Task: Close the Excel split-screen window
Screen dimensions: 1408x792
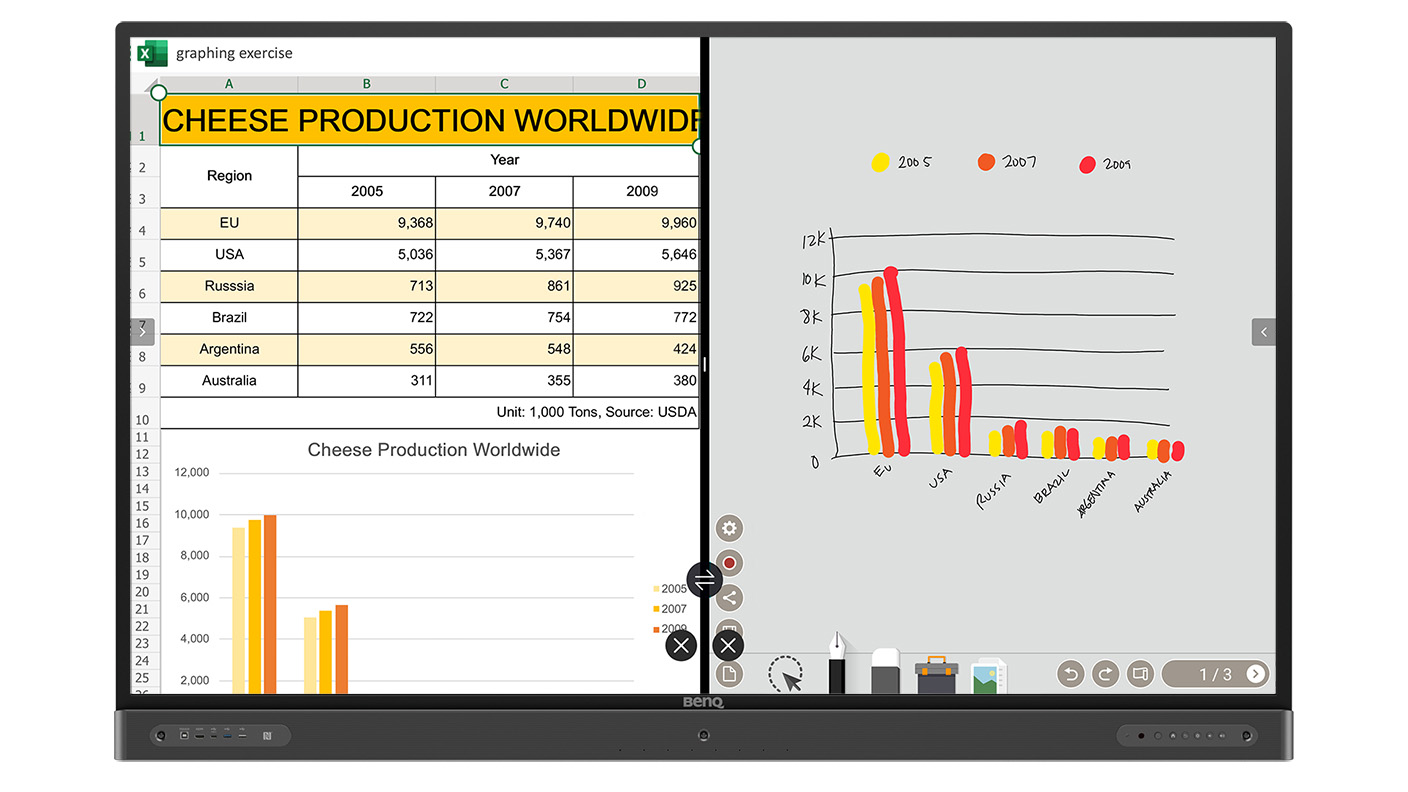Action: [x=681, y=645]
